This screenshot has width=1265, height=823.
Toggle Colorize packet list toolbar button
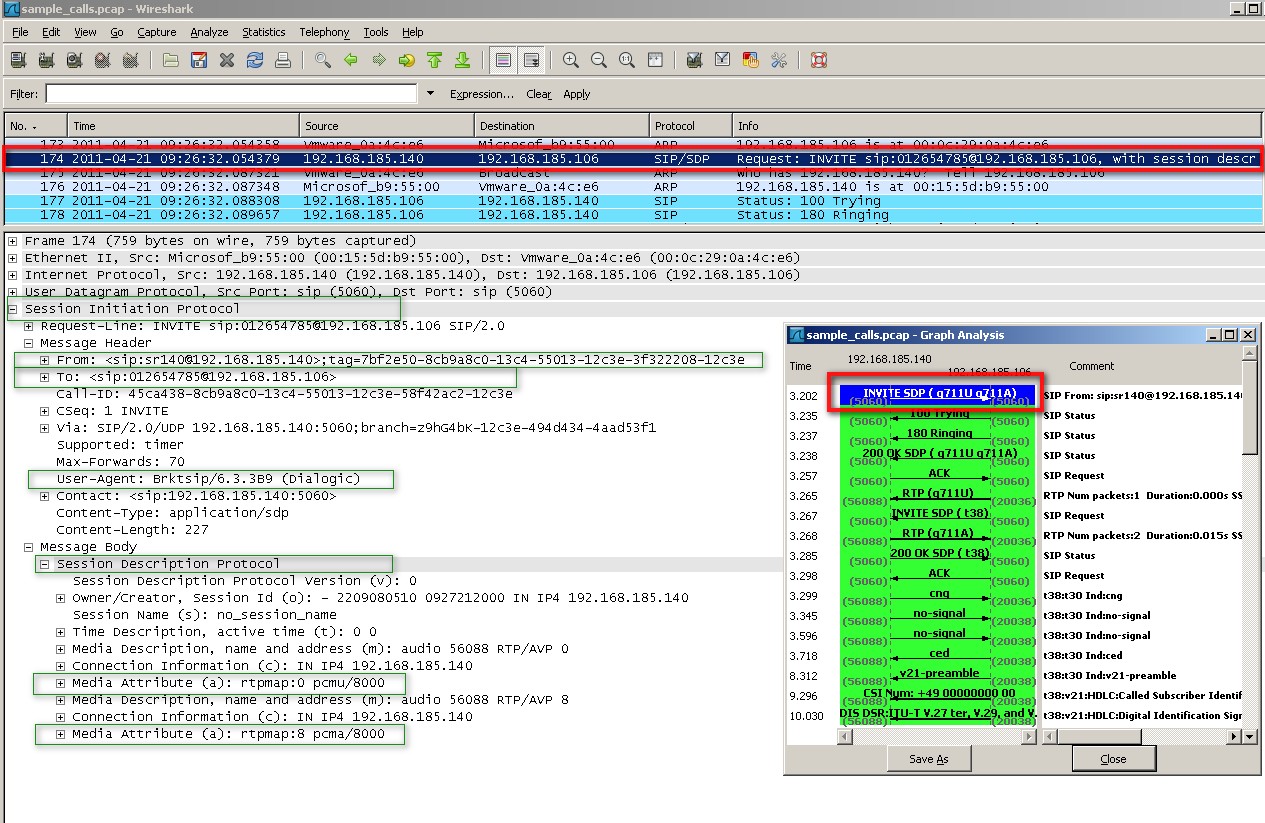(503, 61)
